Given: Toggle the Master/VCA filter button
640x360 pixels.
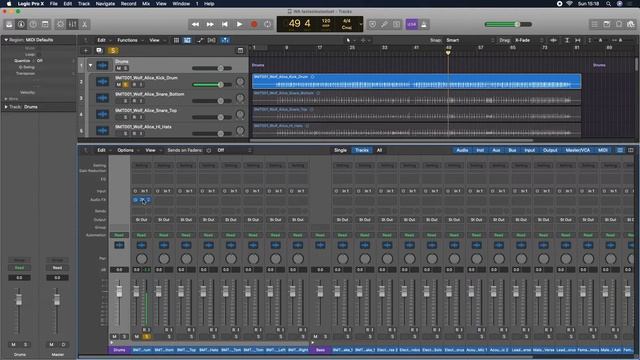Looking at the screenshot, I should [x=578, y=150].
